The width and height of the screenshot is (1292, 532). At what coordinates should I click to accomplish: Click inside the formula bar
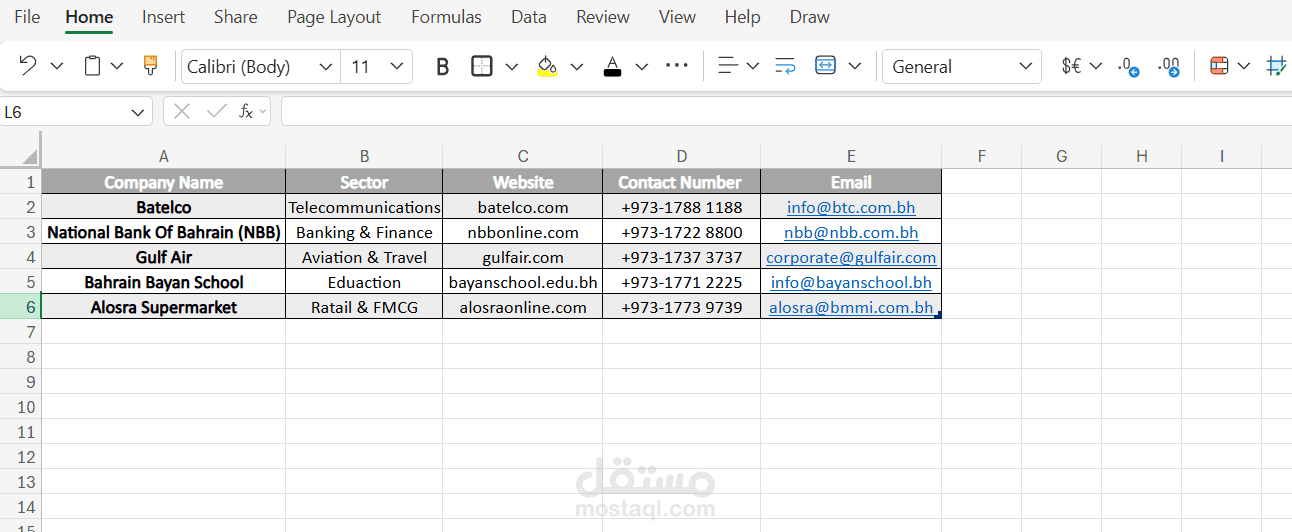[786, 111]
